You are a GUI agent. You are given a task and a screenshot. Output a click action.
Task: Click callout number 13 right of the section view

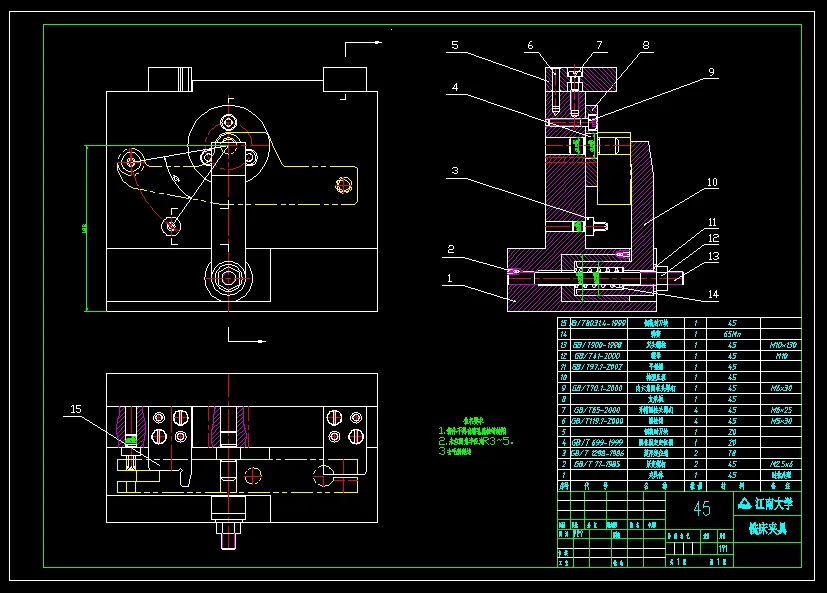[713, 256]
